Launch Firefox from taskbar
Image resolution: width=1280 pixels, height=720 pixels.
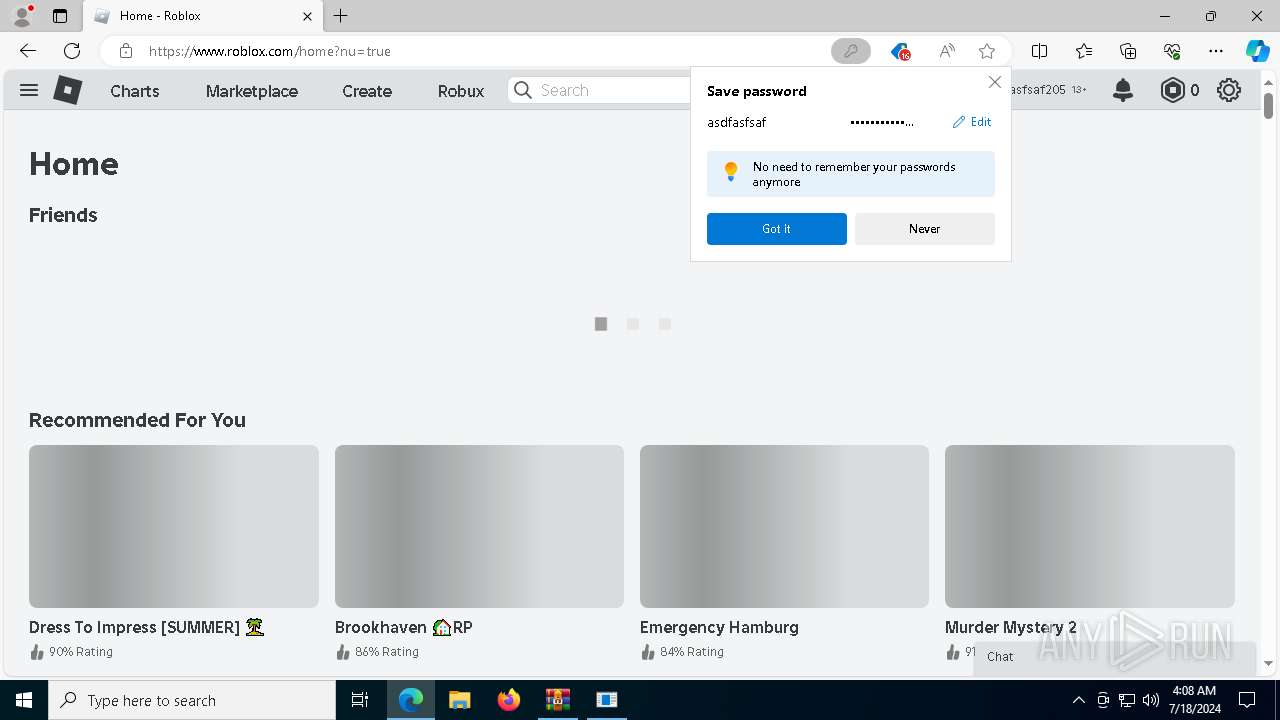tap(509, 700)
